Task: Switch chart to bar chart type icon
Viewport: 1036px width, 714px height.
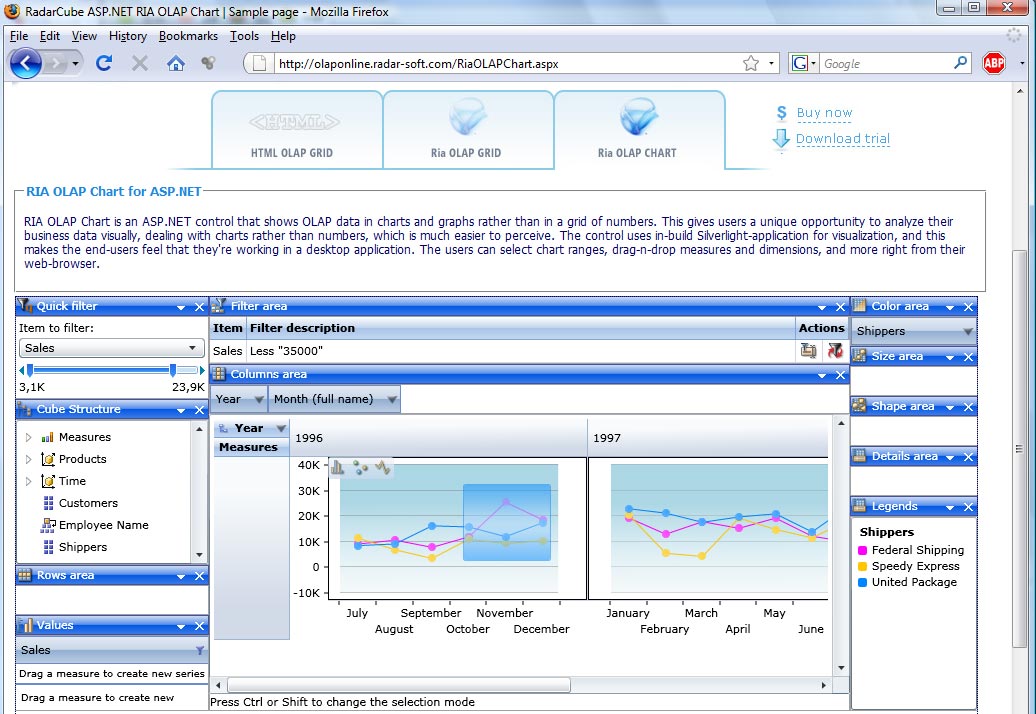Action: click(338, 468)
